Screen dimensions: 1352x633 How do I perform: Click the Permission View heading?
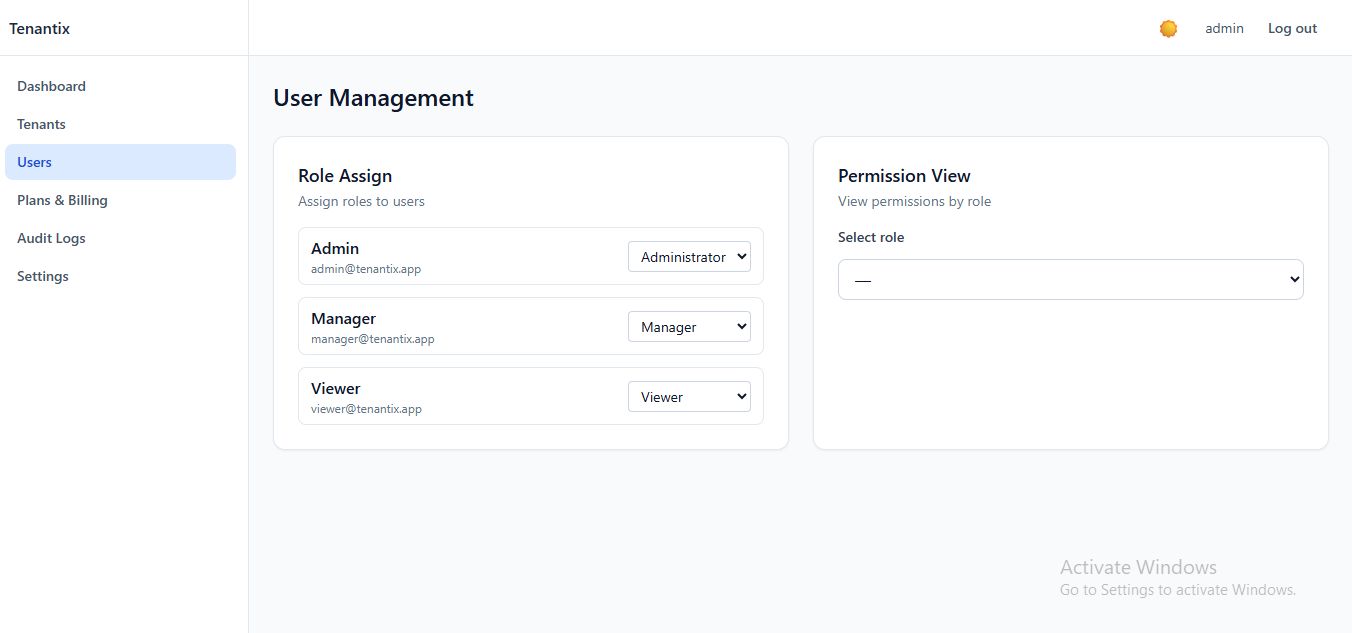[904, 176]
